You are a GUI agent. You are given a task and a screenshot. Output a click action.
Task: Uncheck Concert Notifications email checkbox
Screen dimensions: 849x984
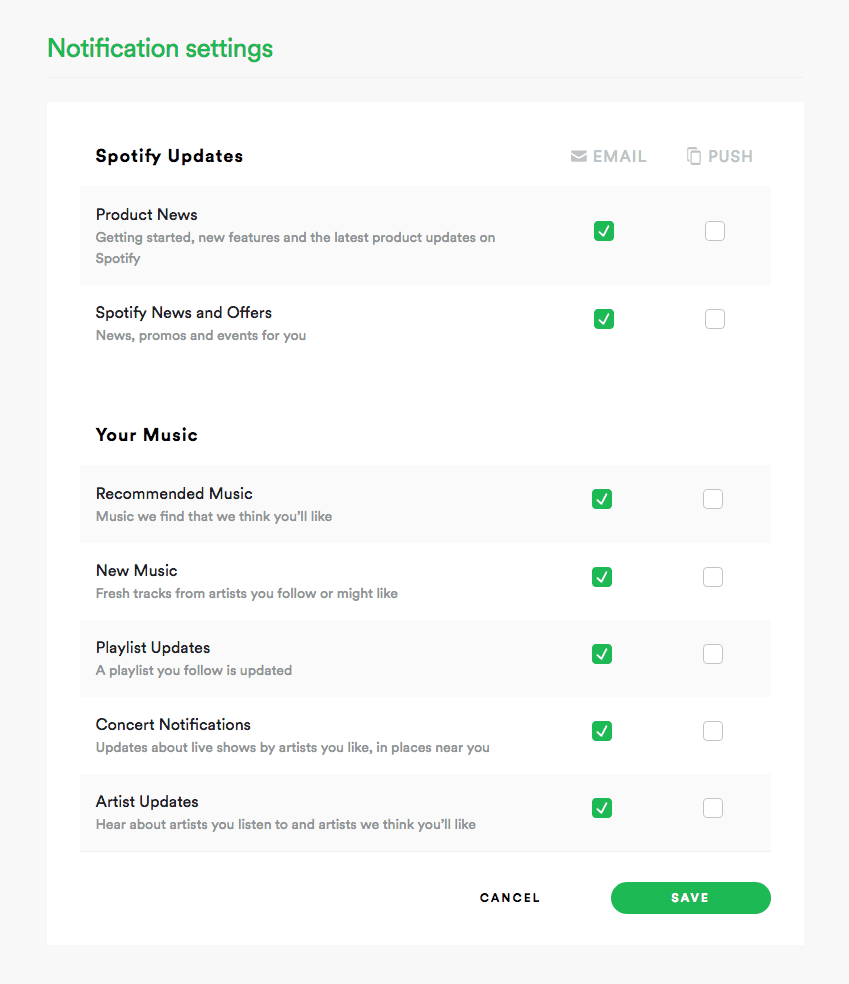coord(602,731)
